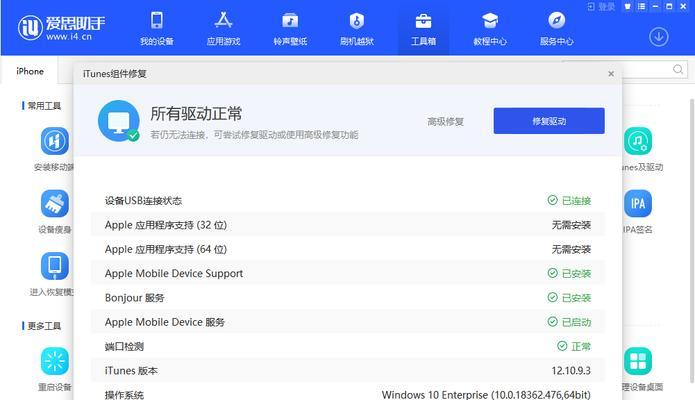Open the 设备瘦身 cleanup tool icon

[55, 204]
